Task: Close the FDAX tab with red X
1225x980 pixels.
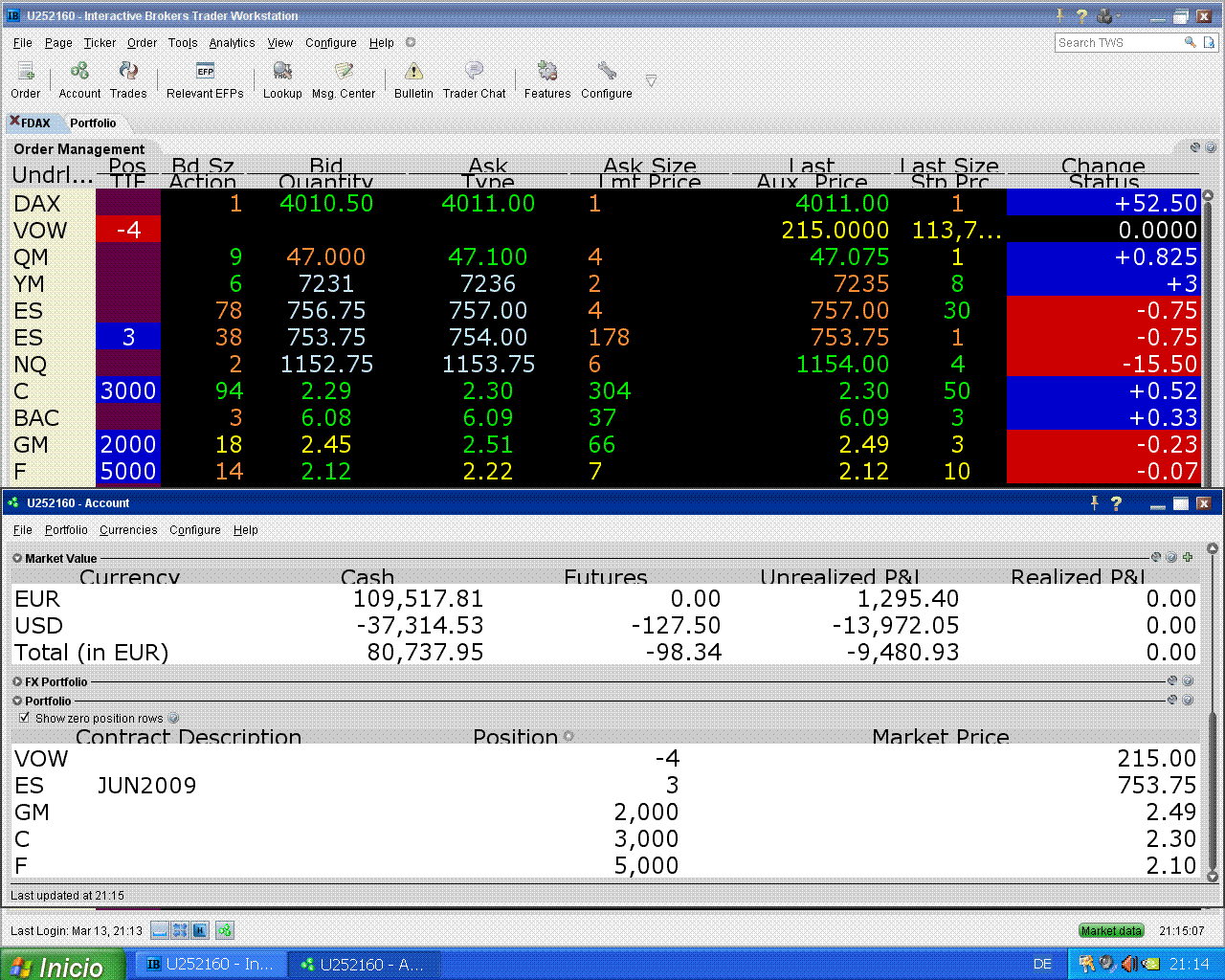Action: 14,122
